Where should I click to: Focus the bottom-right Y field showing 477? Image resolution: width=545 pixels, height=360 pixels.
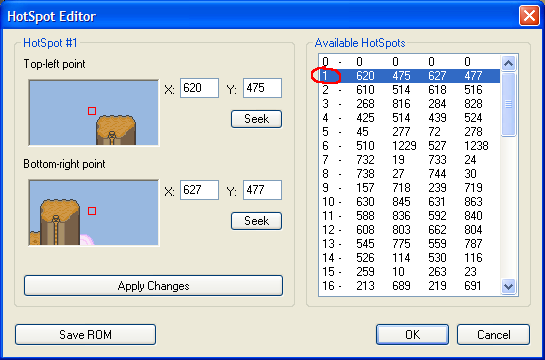(262, 190)
